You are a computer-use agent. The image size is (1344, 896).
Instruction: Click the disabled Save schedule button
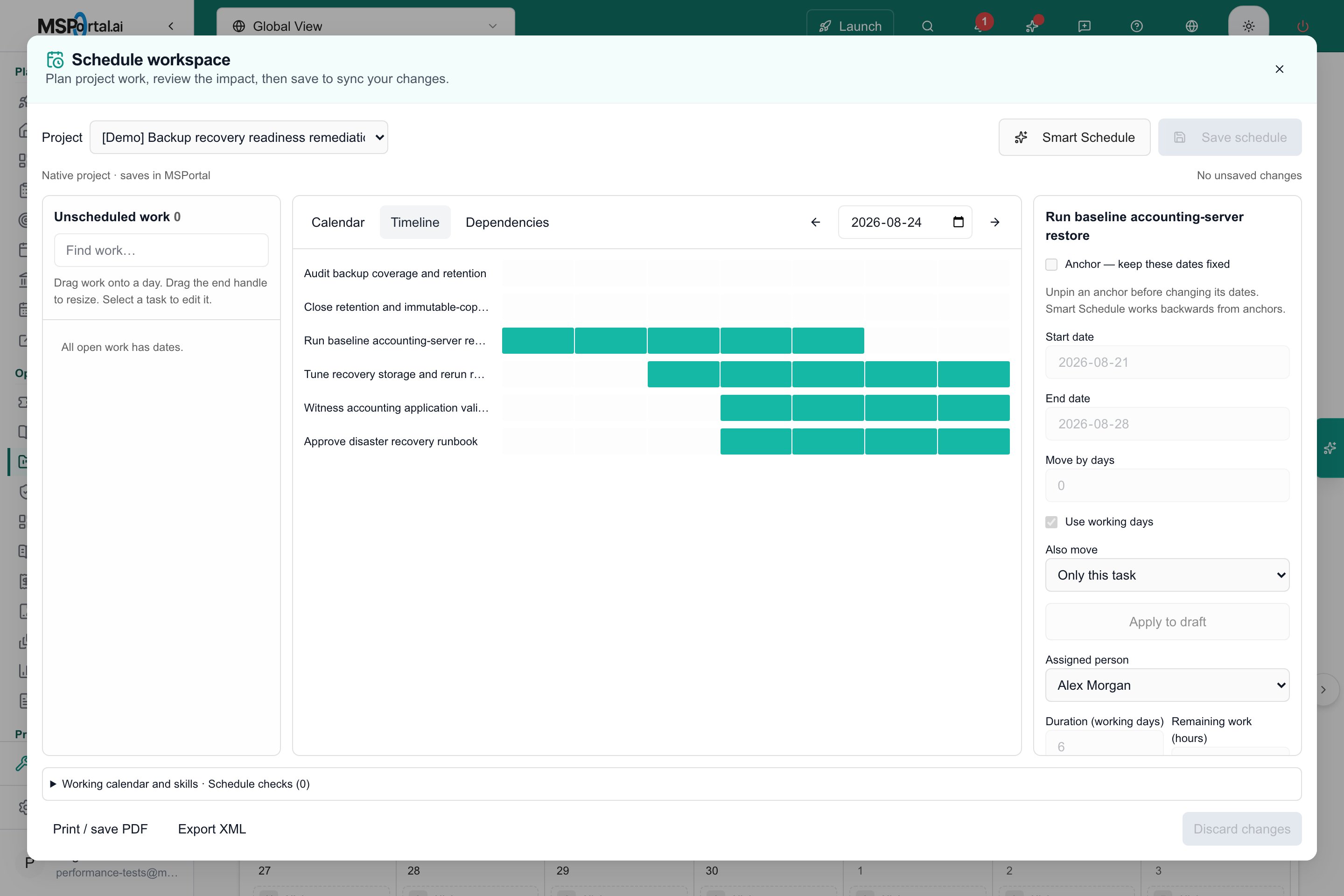1230,137
